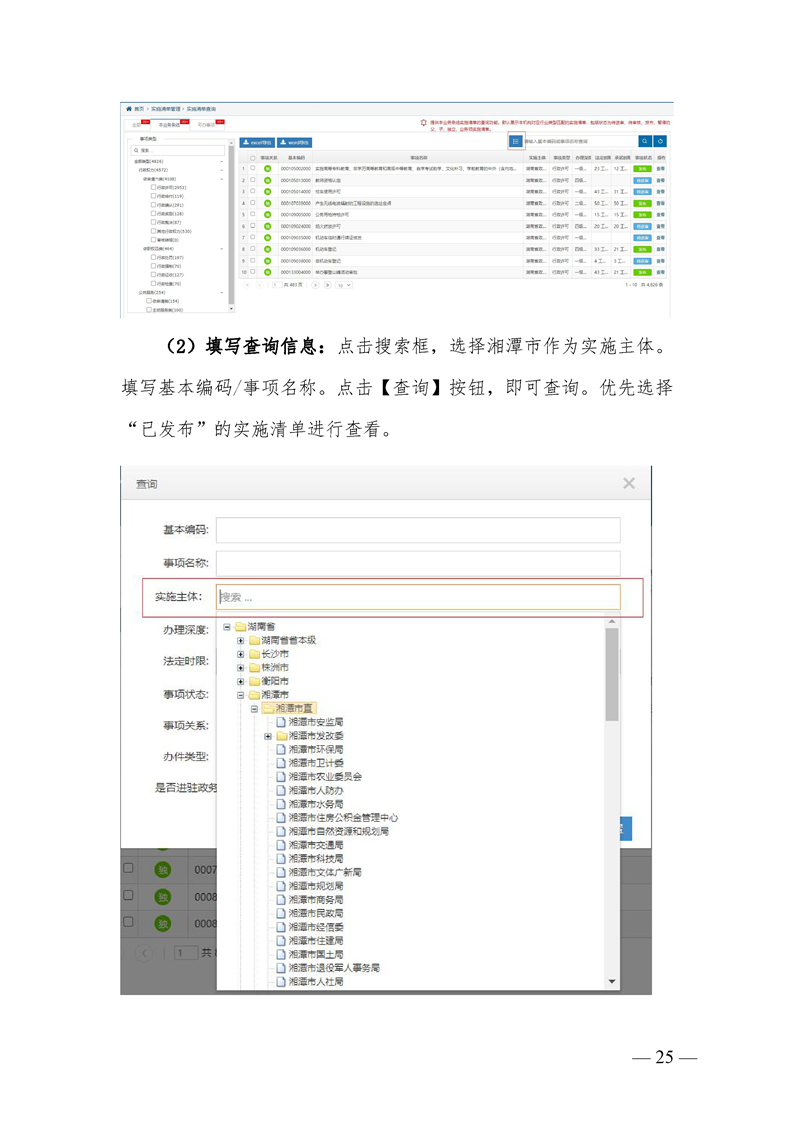Viewport: 793px width, 1122px height.
Task: Click the excel导出 download button
Action: tap(257, 143)
